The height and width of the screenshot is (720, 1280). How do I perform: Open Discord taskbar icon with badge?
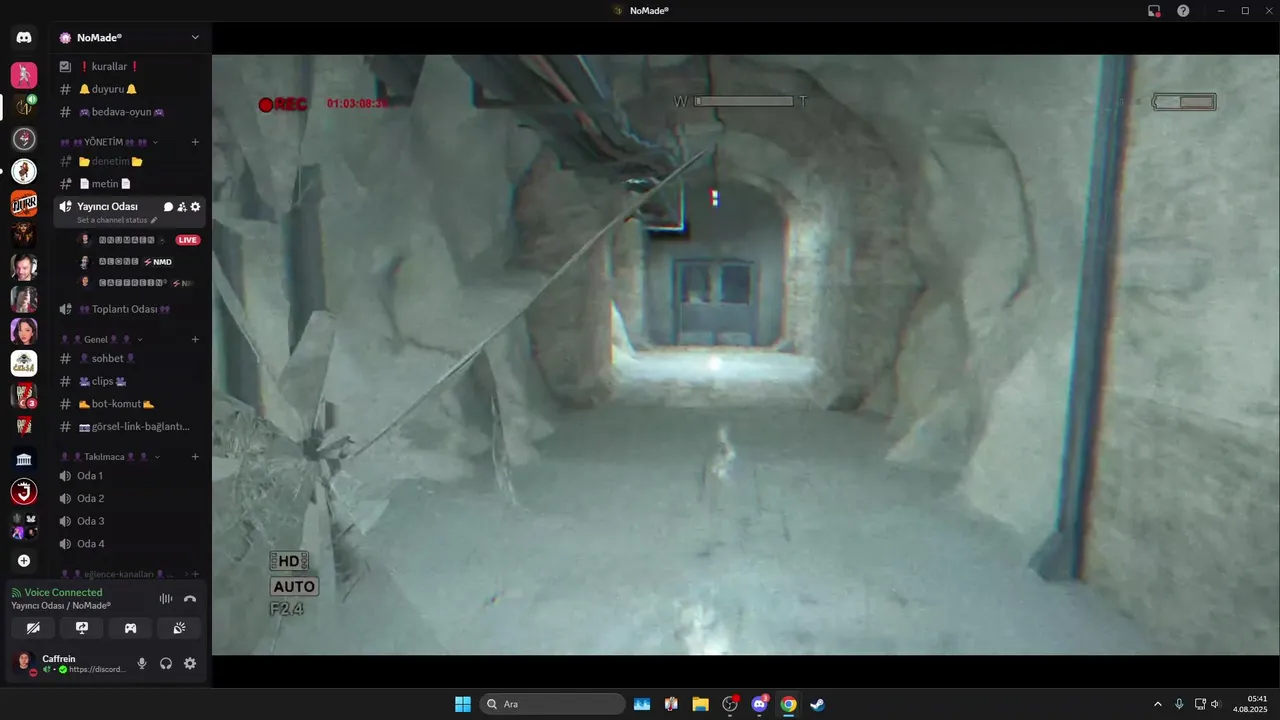click(x=759, y=704)
